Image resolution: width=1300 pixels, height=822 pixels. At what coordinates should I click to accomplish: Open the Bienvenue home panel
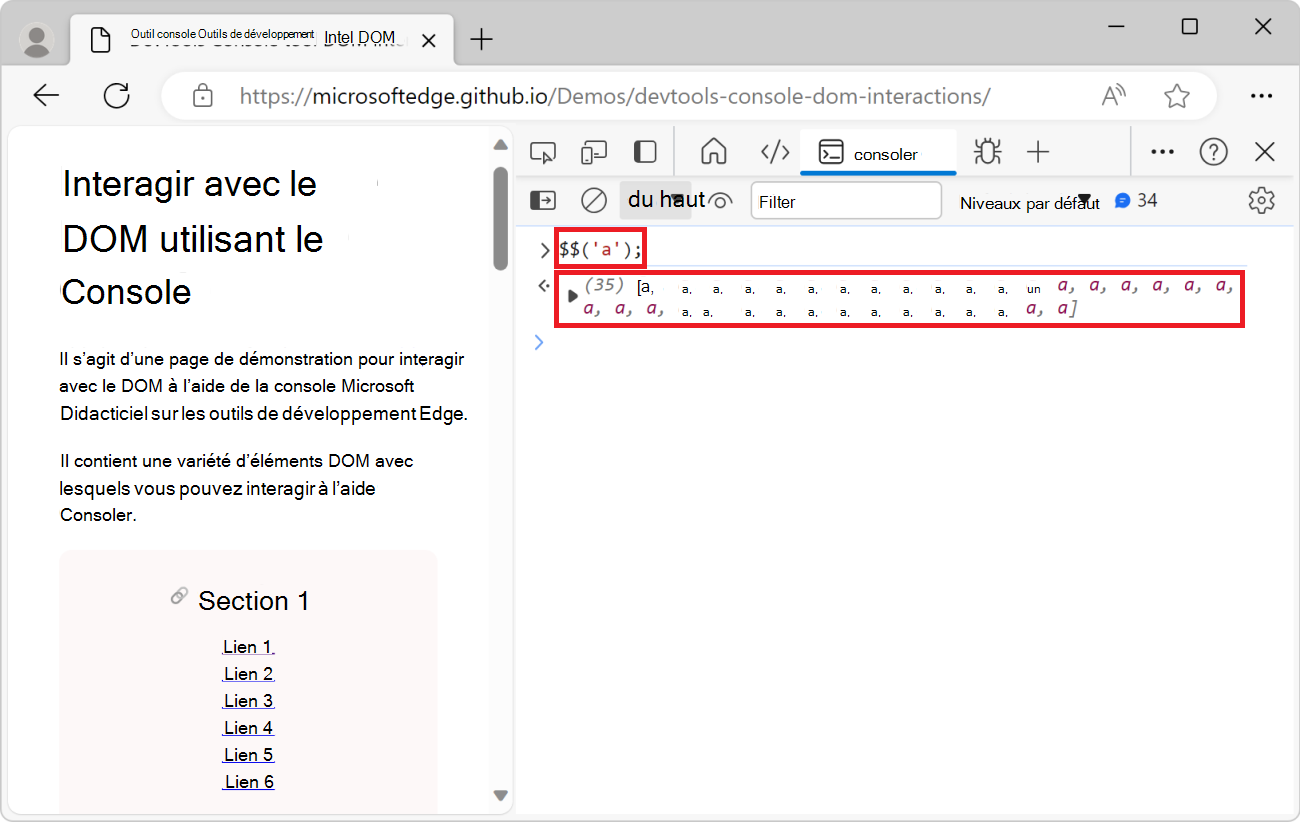click(x=713, y=151)
